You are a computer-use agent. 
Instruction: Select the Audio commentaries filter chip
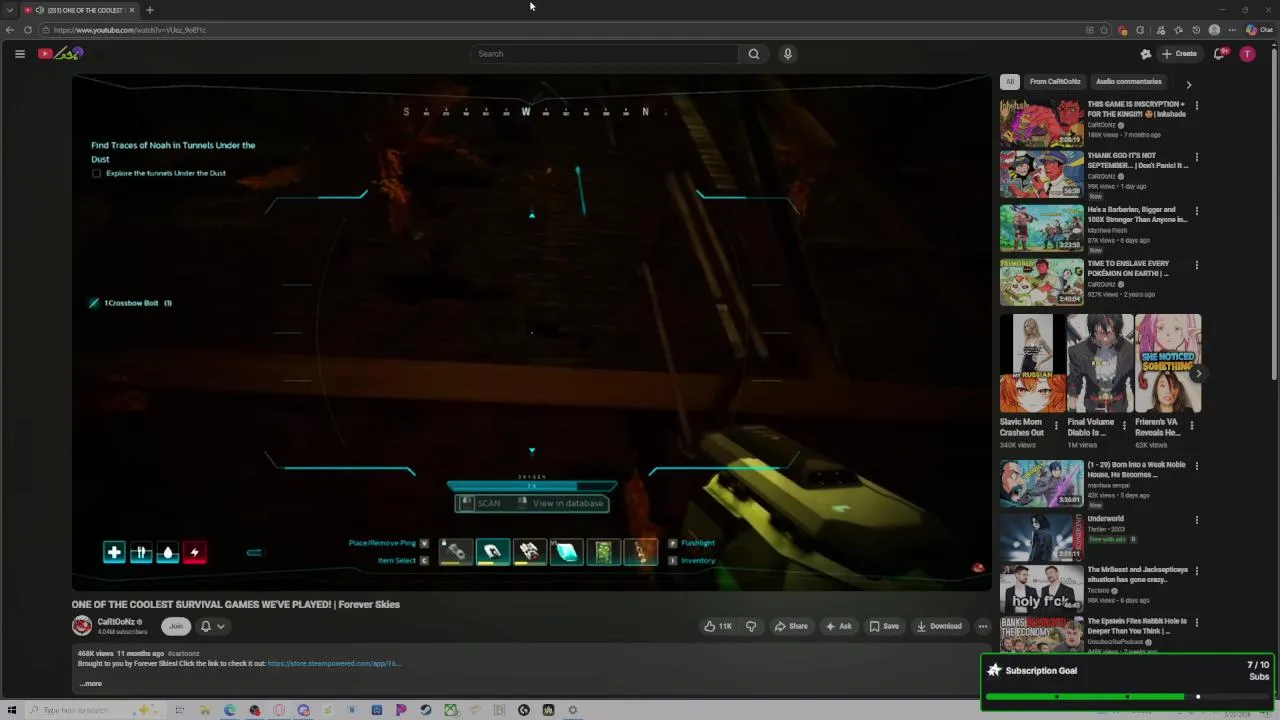(x=1129, y=82)
